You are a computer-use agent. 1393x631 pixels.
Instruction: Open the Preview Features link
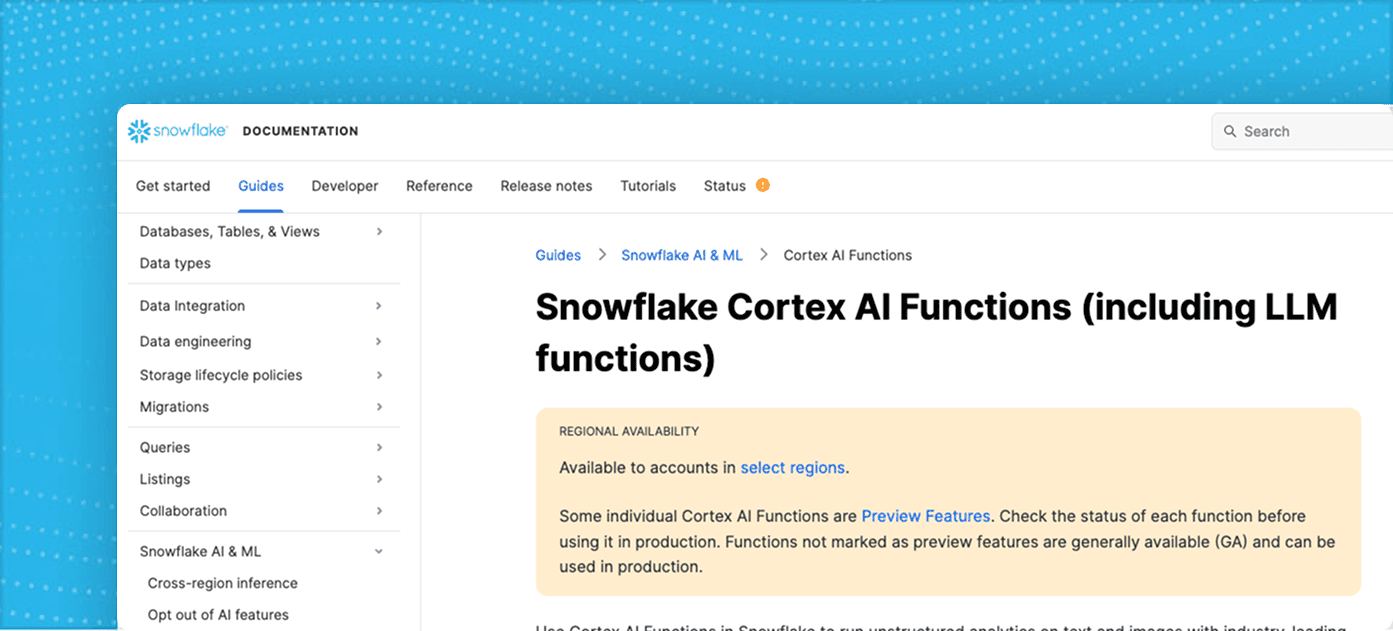926,516
